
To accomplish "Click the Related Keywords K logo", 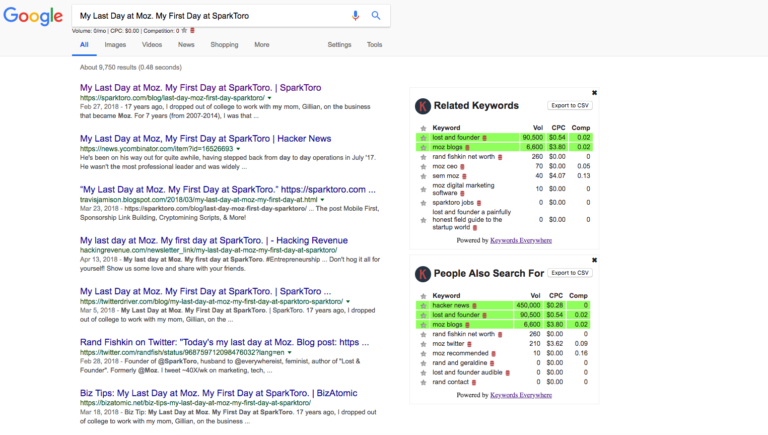I will click(x=423, y=106).
